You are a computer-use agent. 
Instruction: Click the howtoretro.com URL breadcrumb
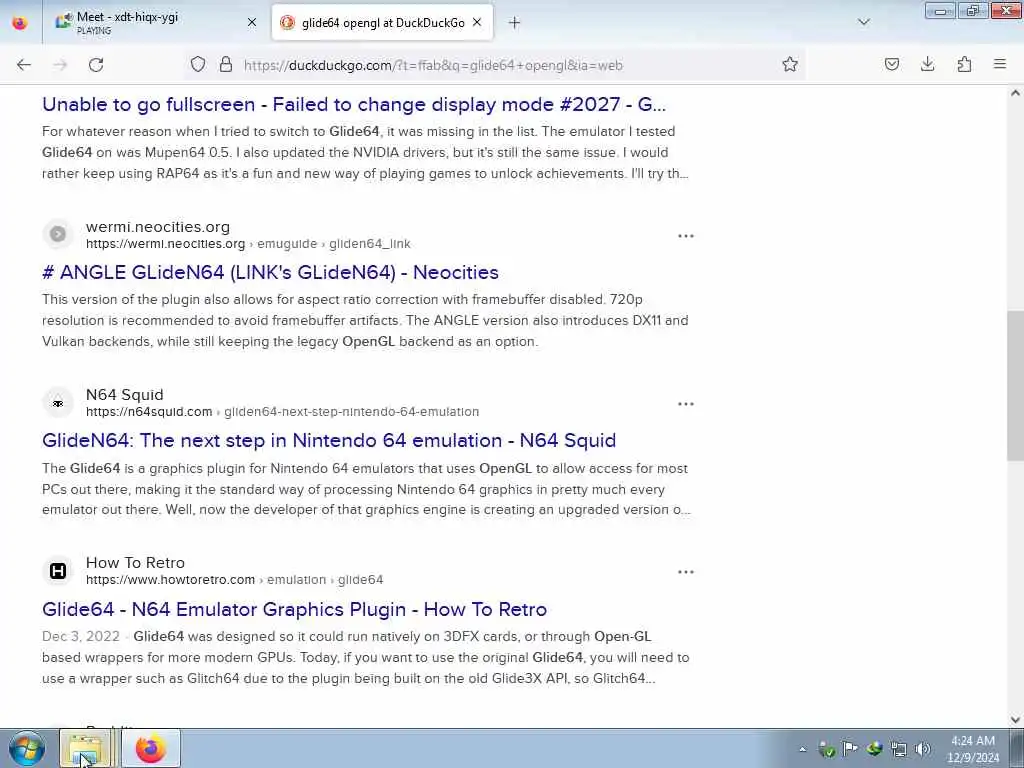(x=234, y=580)
